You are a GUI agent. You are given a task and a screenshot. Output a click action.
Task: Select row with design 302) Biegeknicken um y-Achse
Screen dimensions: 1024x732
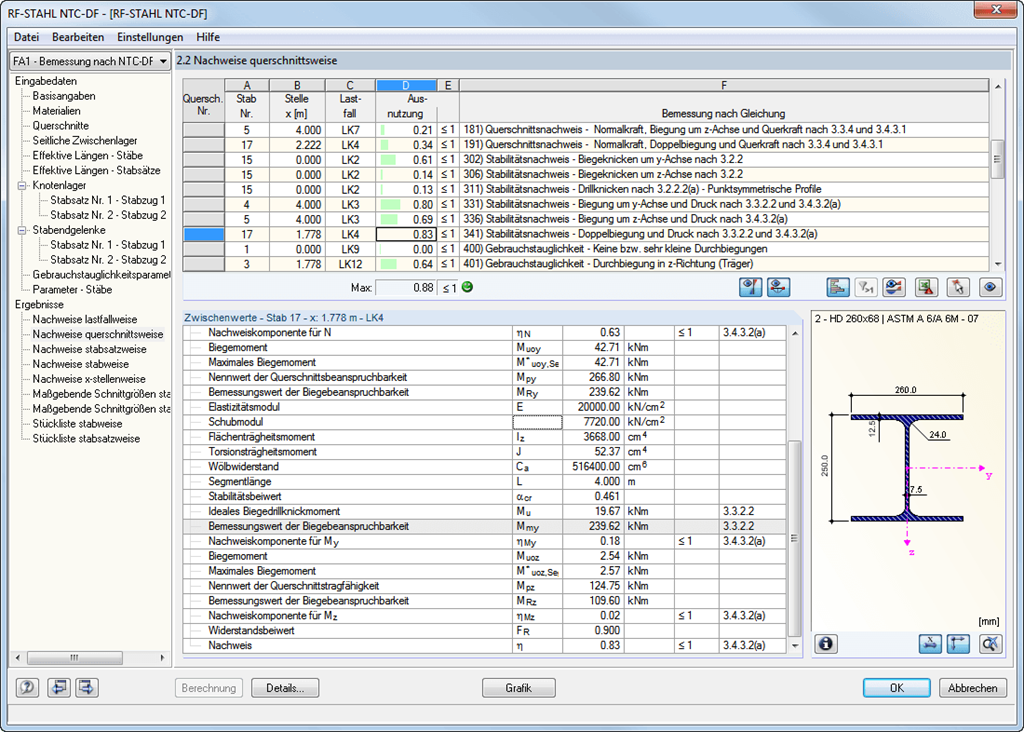tap(586, 160)
